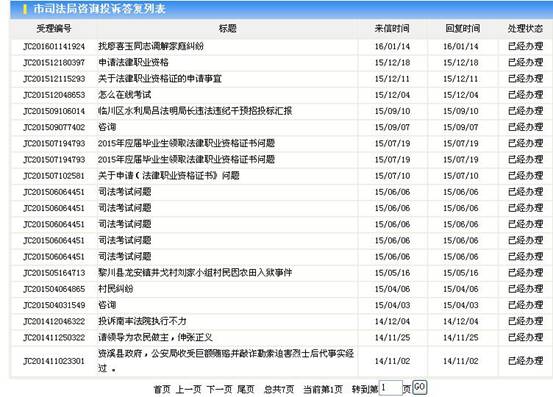Click the 市司法局咨询投诉答复列表 panel title
This screenshot has height=397, width=553.
click(99, 9)
